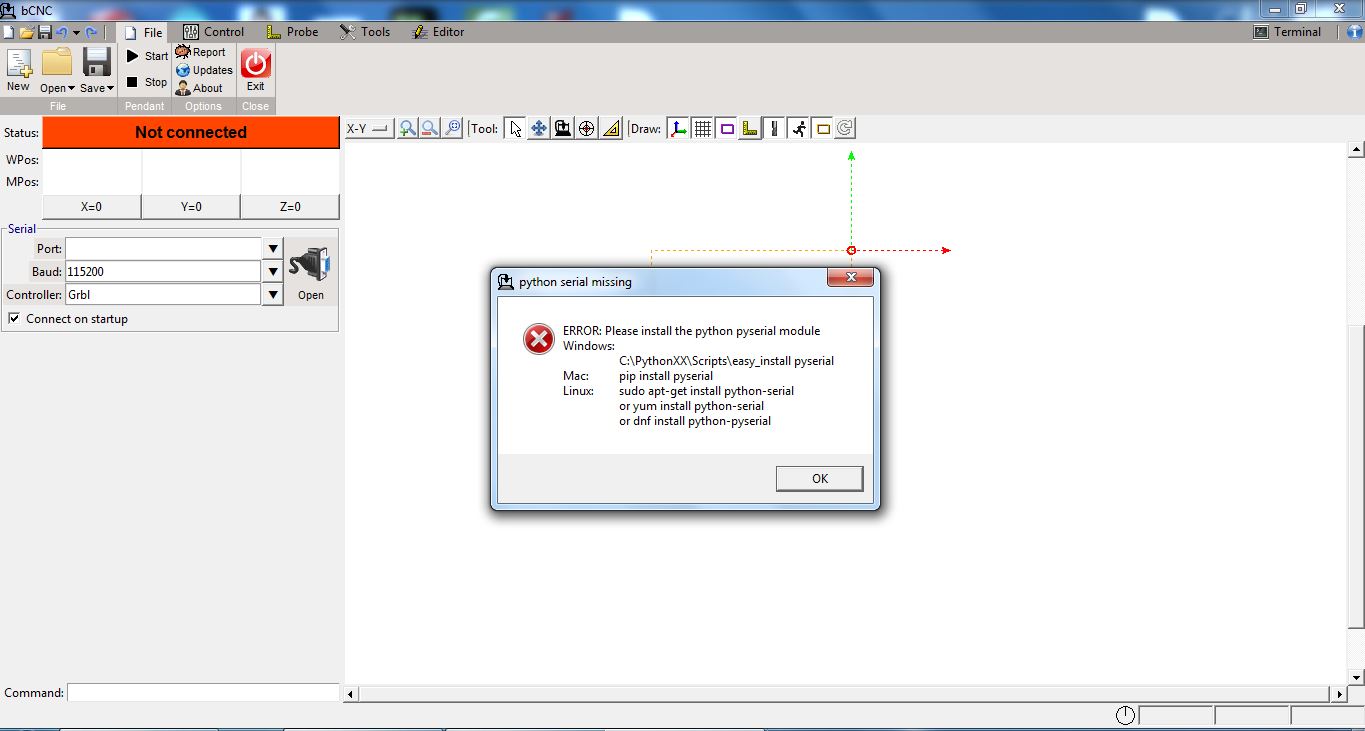This screenshot has width=1365, height=731.
Task: Check for Updates
Action: coord(204,70)
